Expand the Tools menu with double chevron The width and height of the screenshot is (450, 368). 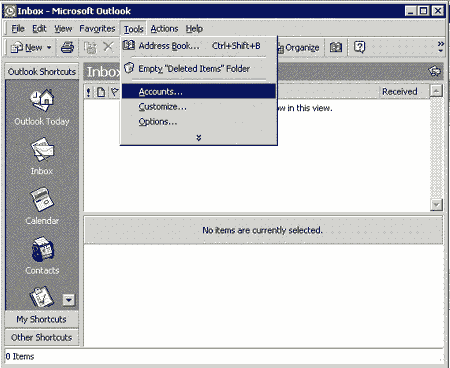199,138
